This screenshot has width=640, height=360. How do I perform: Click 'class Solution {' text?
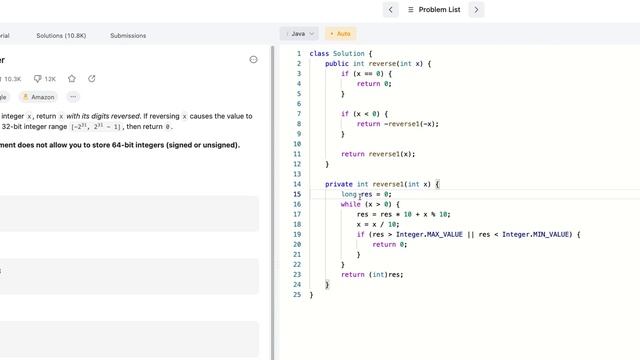[341, 53]
